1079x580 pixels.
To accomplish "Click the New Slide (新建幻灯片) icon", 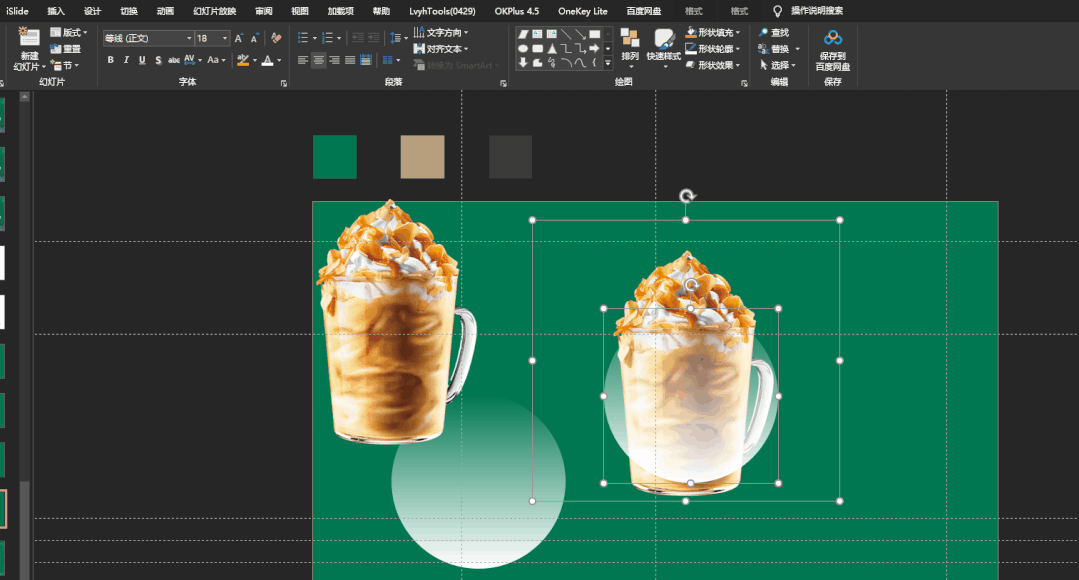I will coord(29,38).
